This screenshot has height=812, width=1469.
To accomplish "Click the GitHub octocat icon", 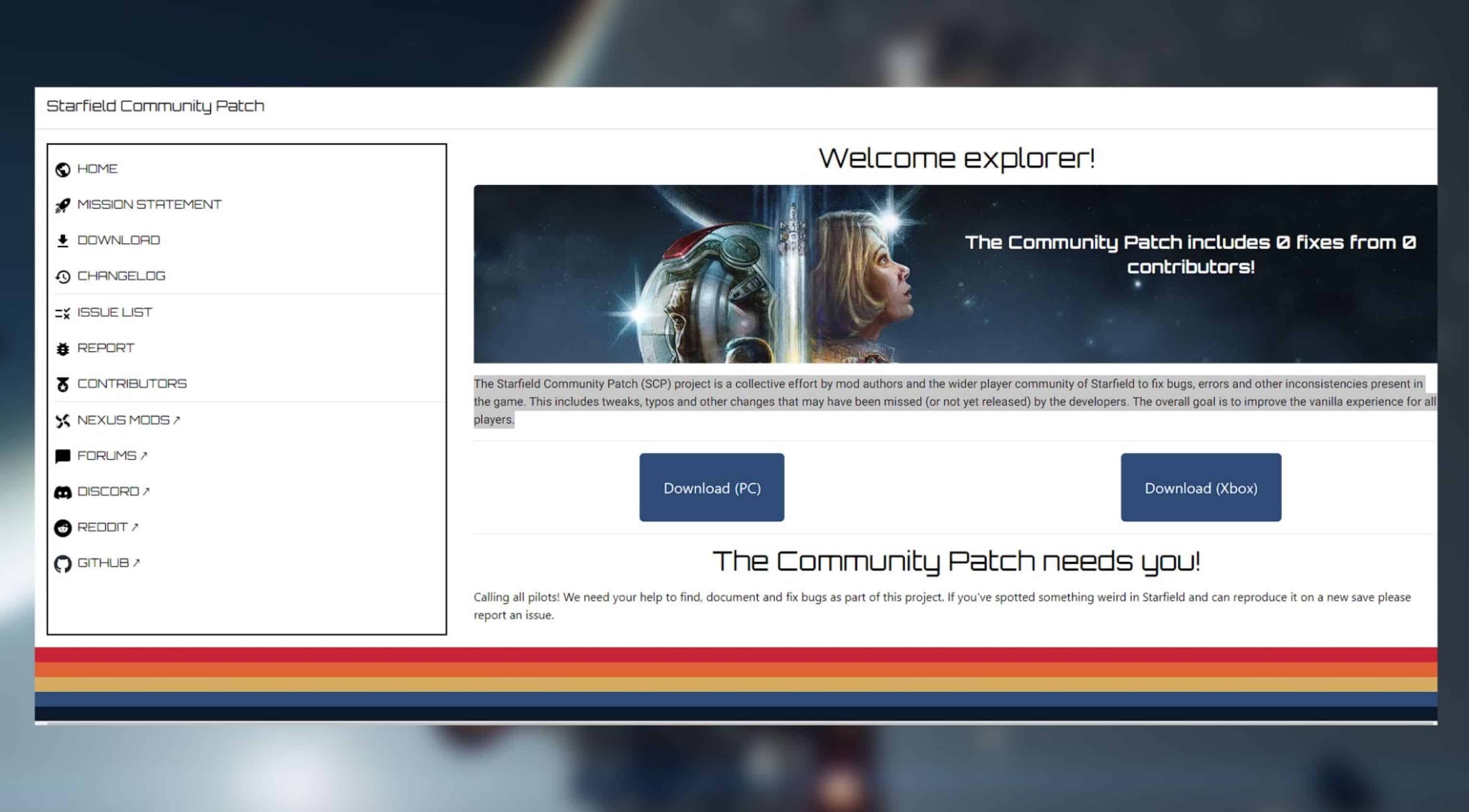I will click(x=63, y=564).
